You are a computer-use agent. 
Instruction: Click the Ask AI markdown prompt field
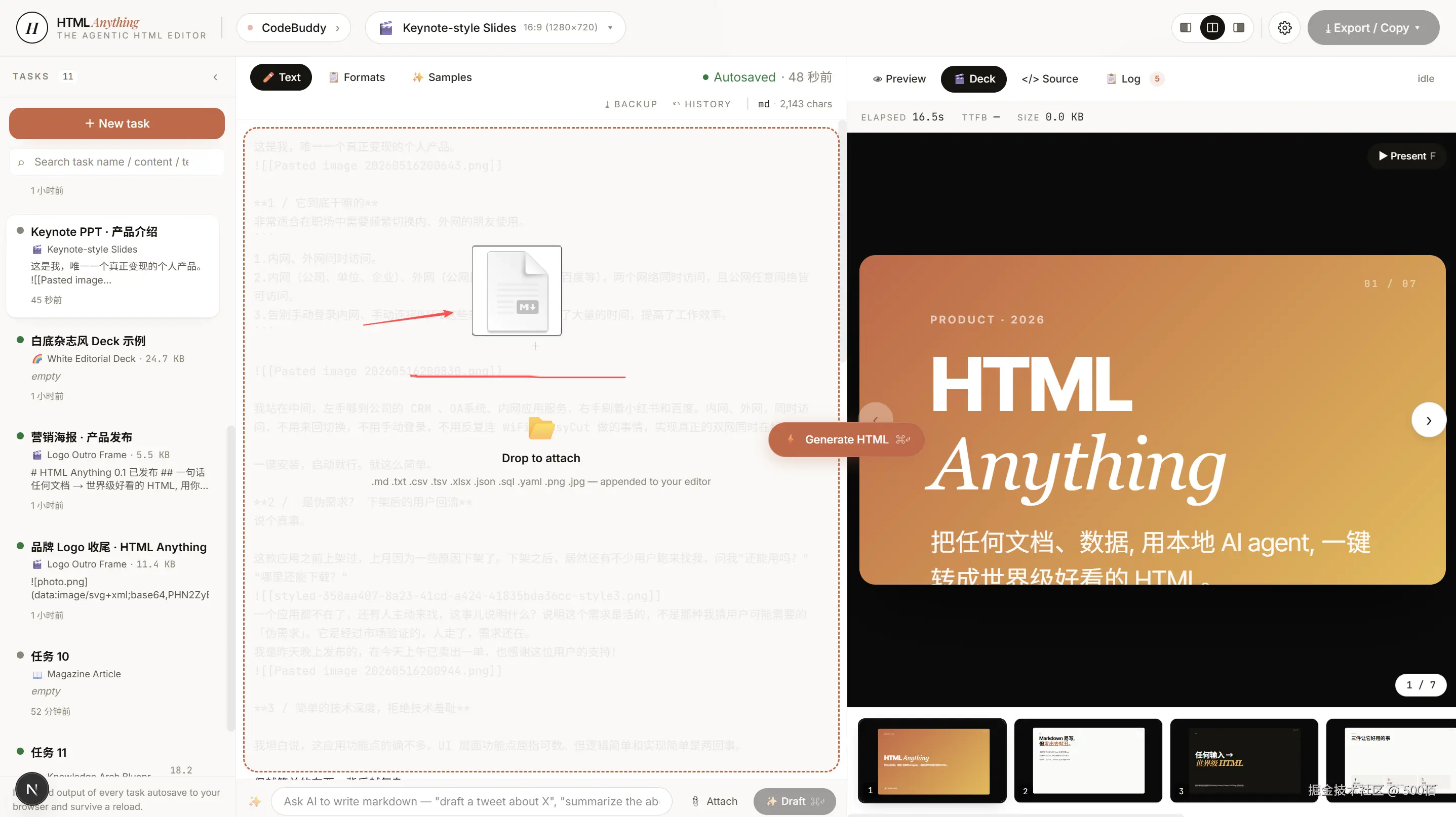pyautogui.click(x=471, y=801)
